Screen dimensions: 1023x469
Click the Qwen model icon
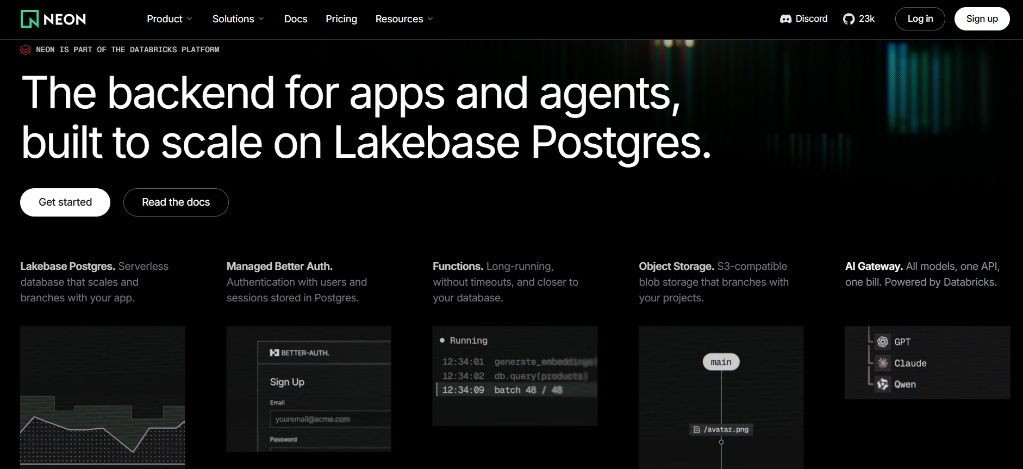tap(883, 384)
